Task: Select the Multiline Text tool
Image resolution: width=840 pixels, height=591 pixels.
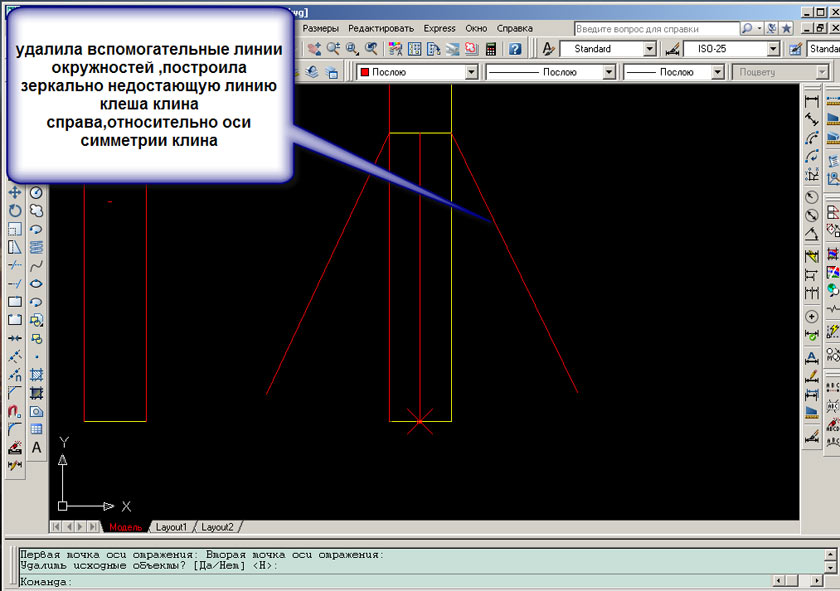Action: [36, 447]
